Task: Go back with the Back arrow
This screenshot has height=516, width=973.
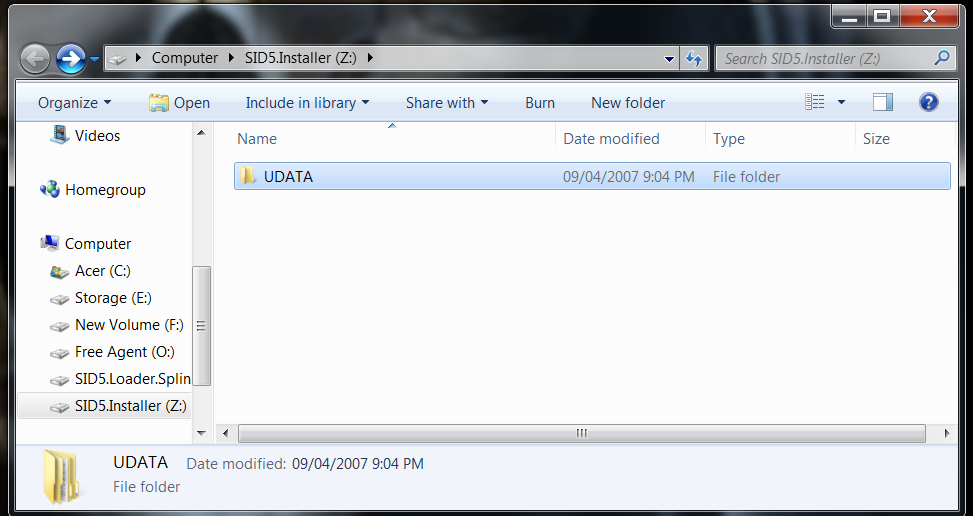Action: pos(35,59)
